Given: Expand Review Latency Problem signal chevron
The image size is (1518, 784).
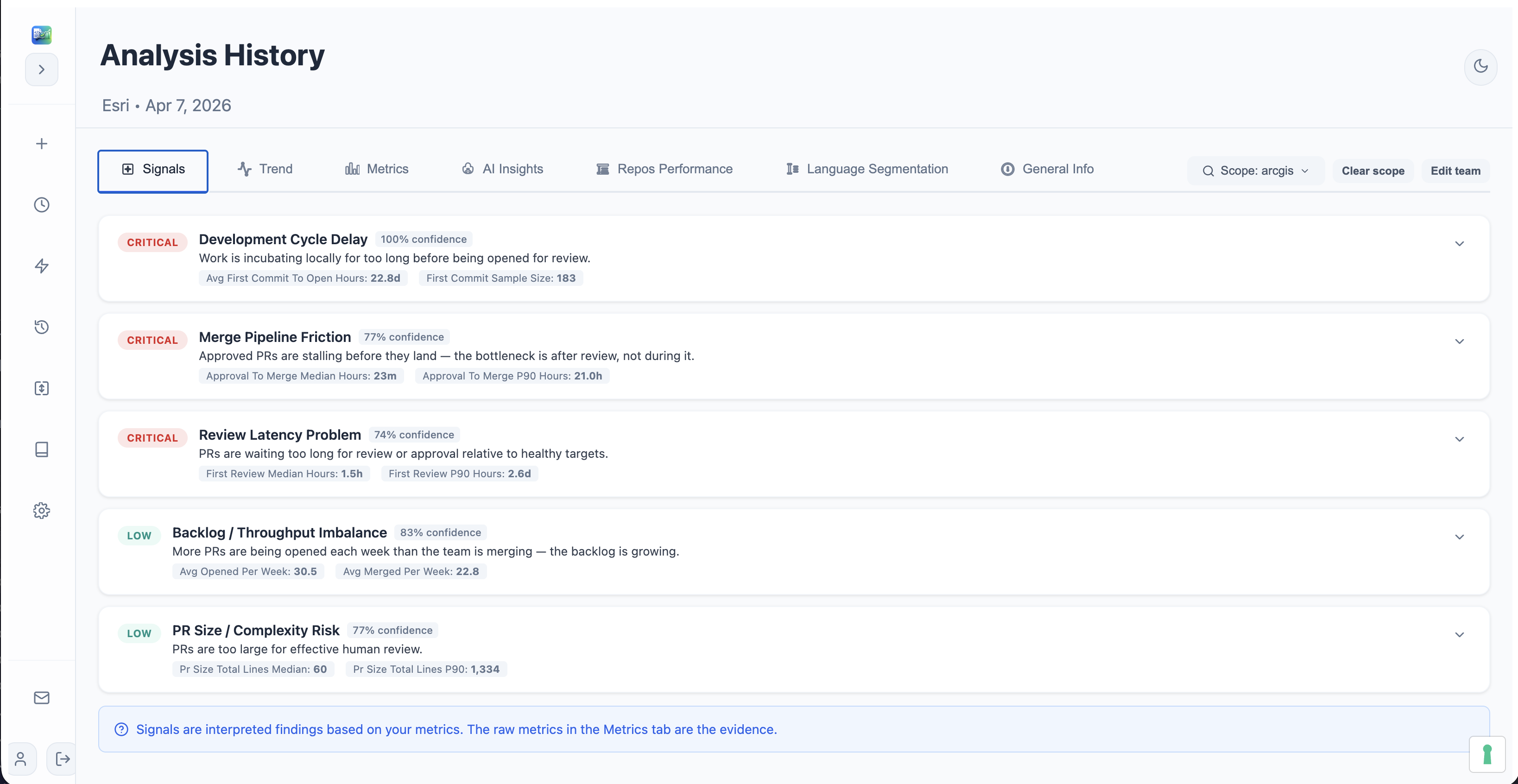Looking at the screenshot, I should tap(1459, 439).
